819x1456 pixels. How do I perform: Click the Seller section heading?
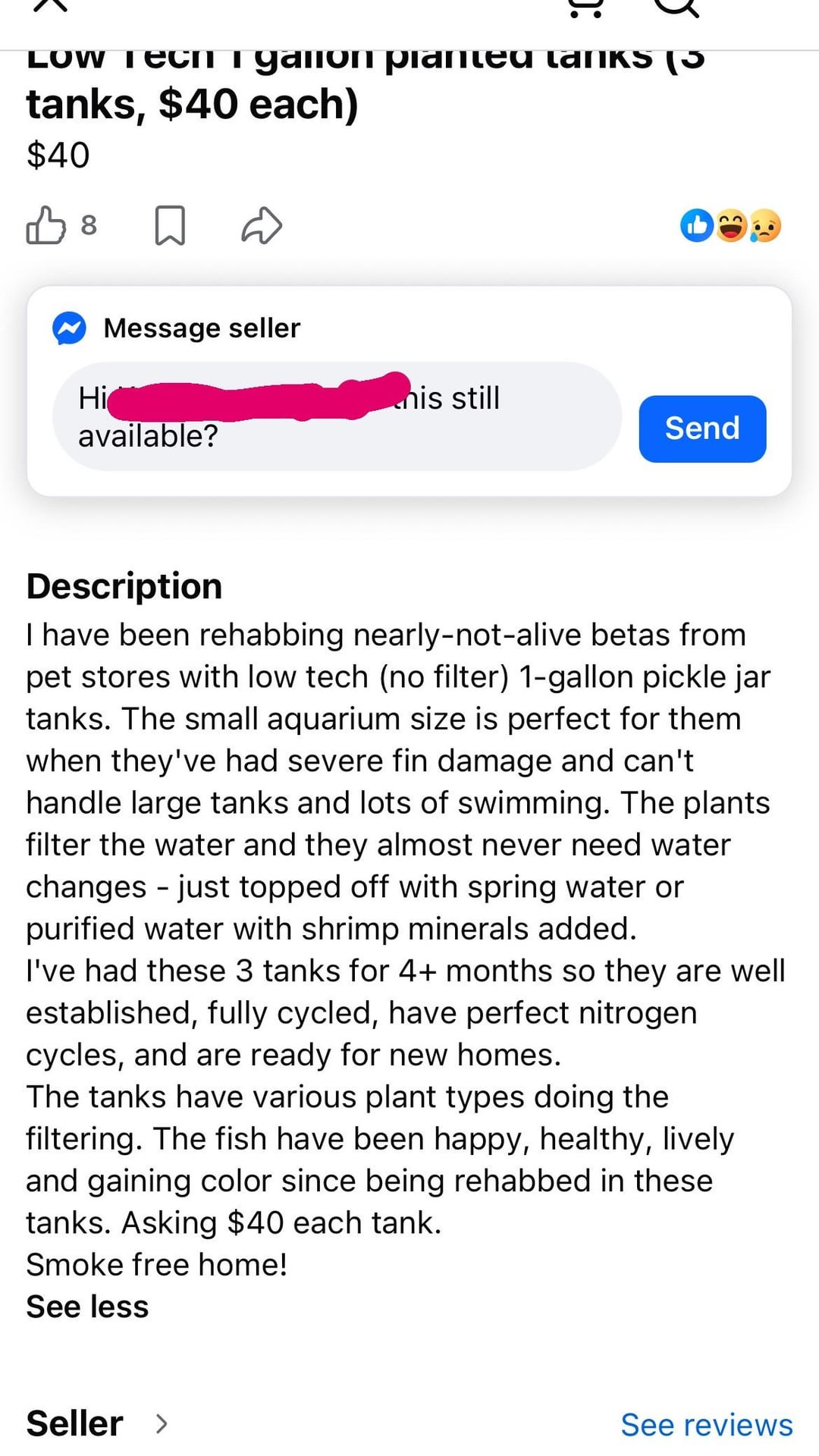point(74,1423)
